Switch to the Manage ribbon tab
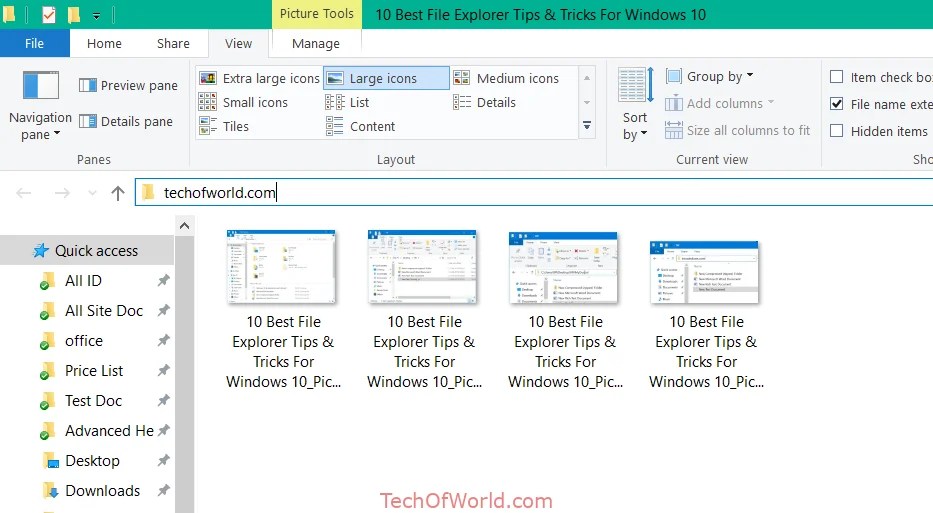The width and height of the screenshot is (933, 513). pos(316,43)
